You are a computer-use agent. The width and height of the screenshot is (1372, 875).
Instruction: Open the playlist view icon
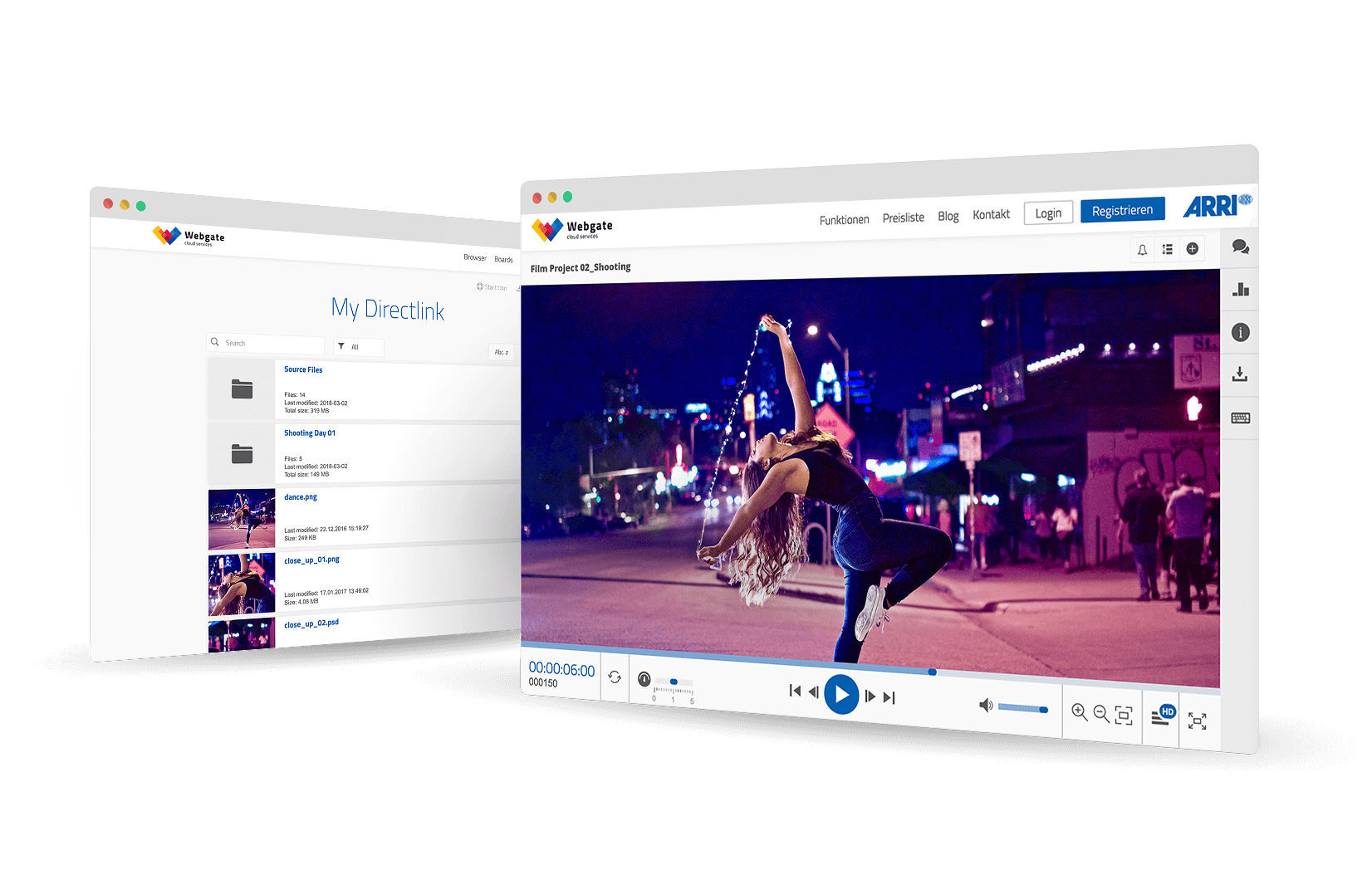(1168, 249)
